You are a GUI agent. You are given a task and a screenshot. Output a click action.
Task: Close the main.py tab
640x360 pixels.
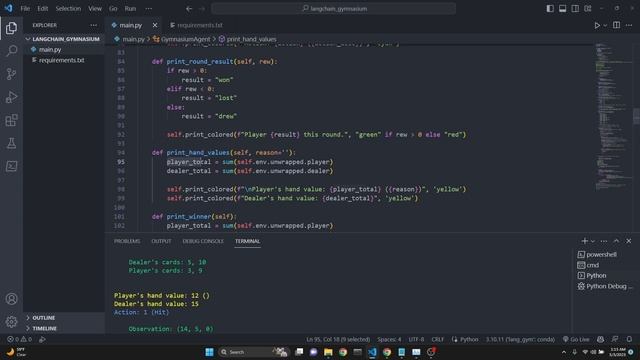click(155, 25)
